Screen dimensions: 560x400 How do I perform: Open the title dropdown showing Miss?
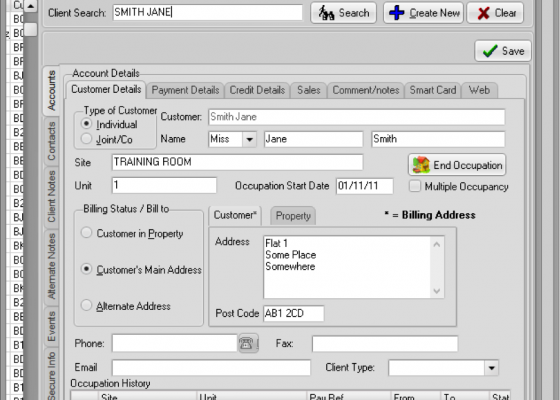click(249, 139)
